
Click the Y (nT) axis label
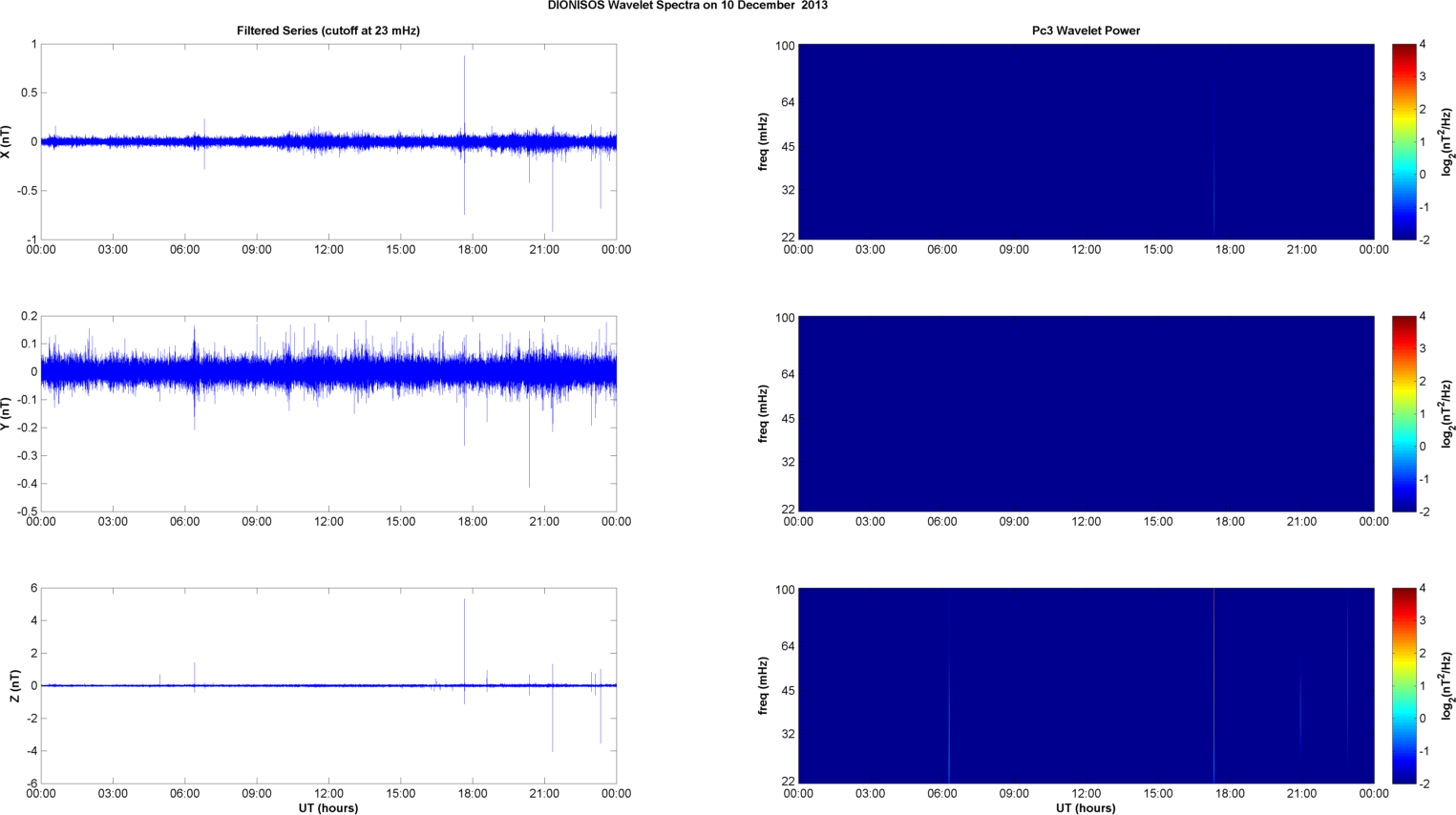7,414
